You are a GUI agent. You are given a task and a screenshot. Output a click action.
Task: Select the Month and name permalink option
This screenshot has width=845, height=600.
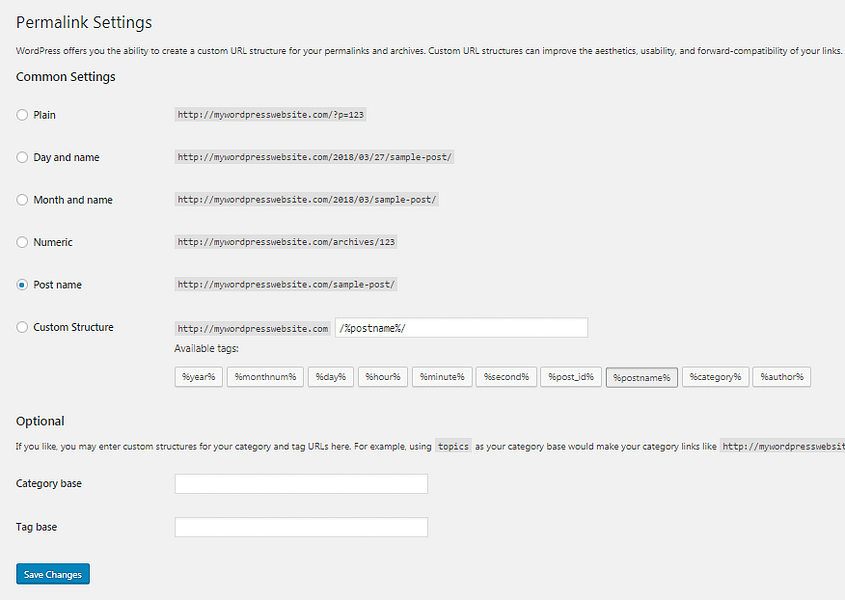point(21,200)
